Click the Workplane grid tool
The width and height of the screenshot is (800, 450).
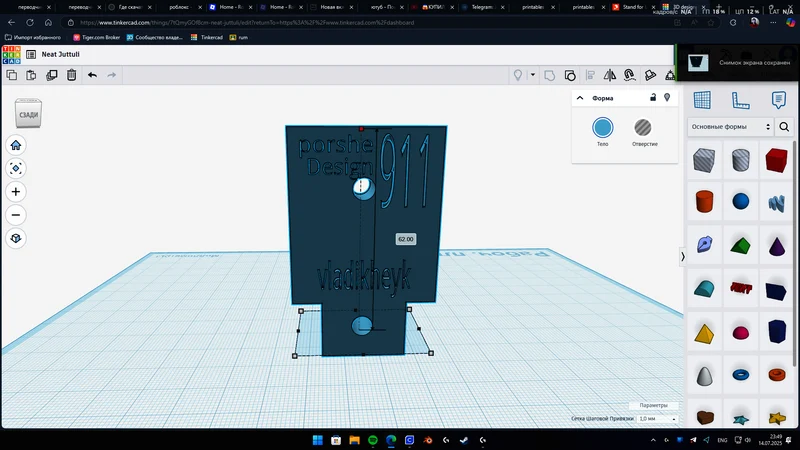coord(702,100)
